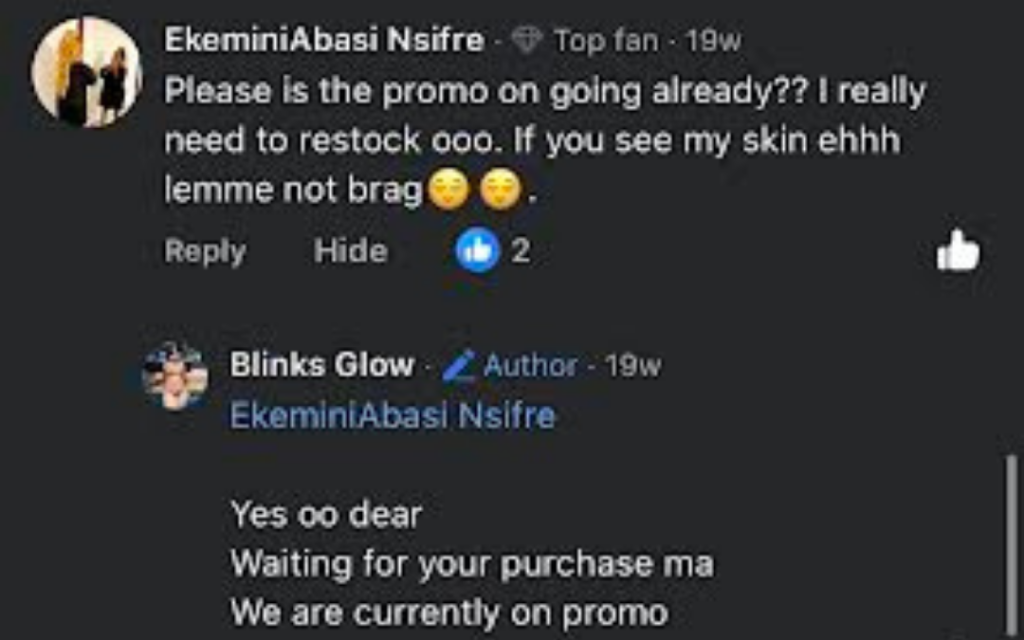Click the white thumbs-up like icon
This screenshot has height=640, width=1024.
pos(958,250)
